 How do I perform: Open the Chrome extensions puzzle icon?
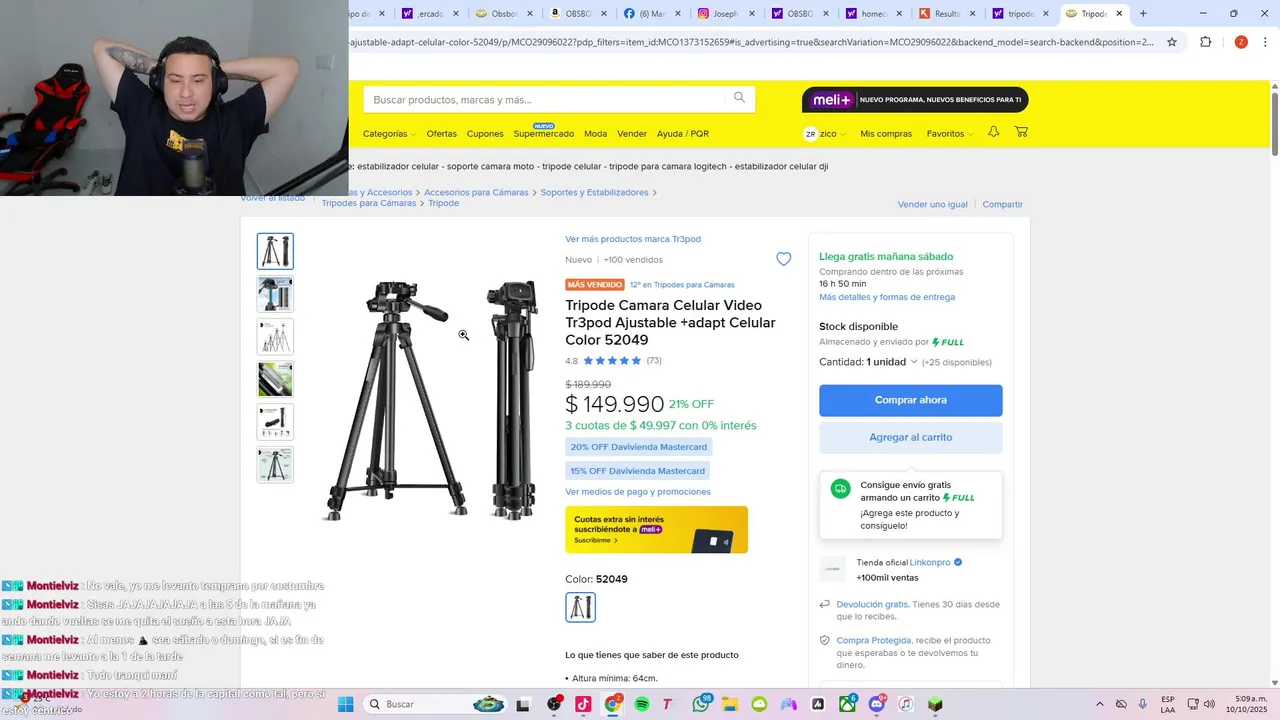(1205, 42)
